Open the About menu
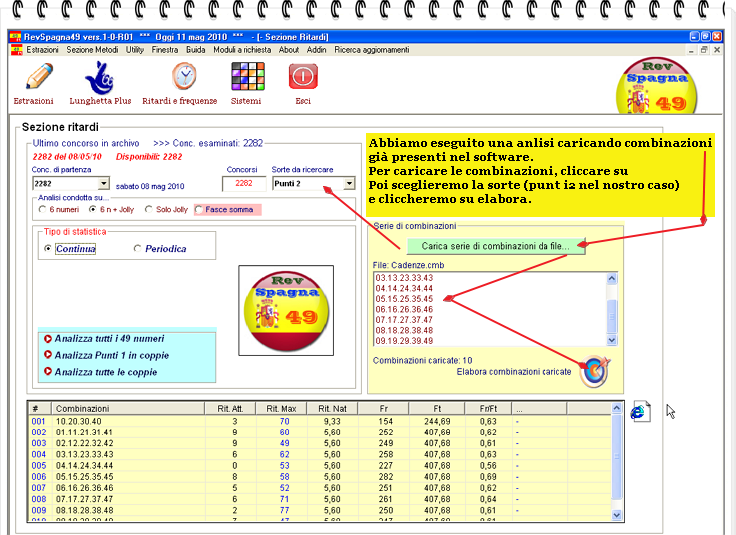Image resolution: width=736 pixels, height=535 pixels. click(289, 50)
